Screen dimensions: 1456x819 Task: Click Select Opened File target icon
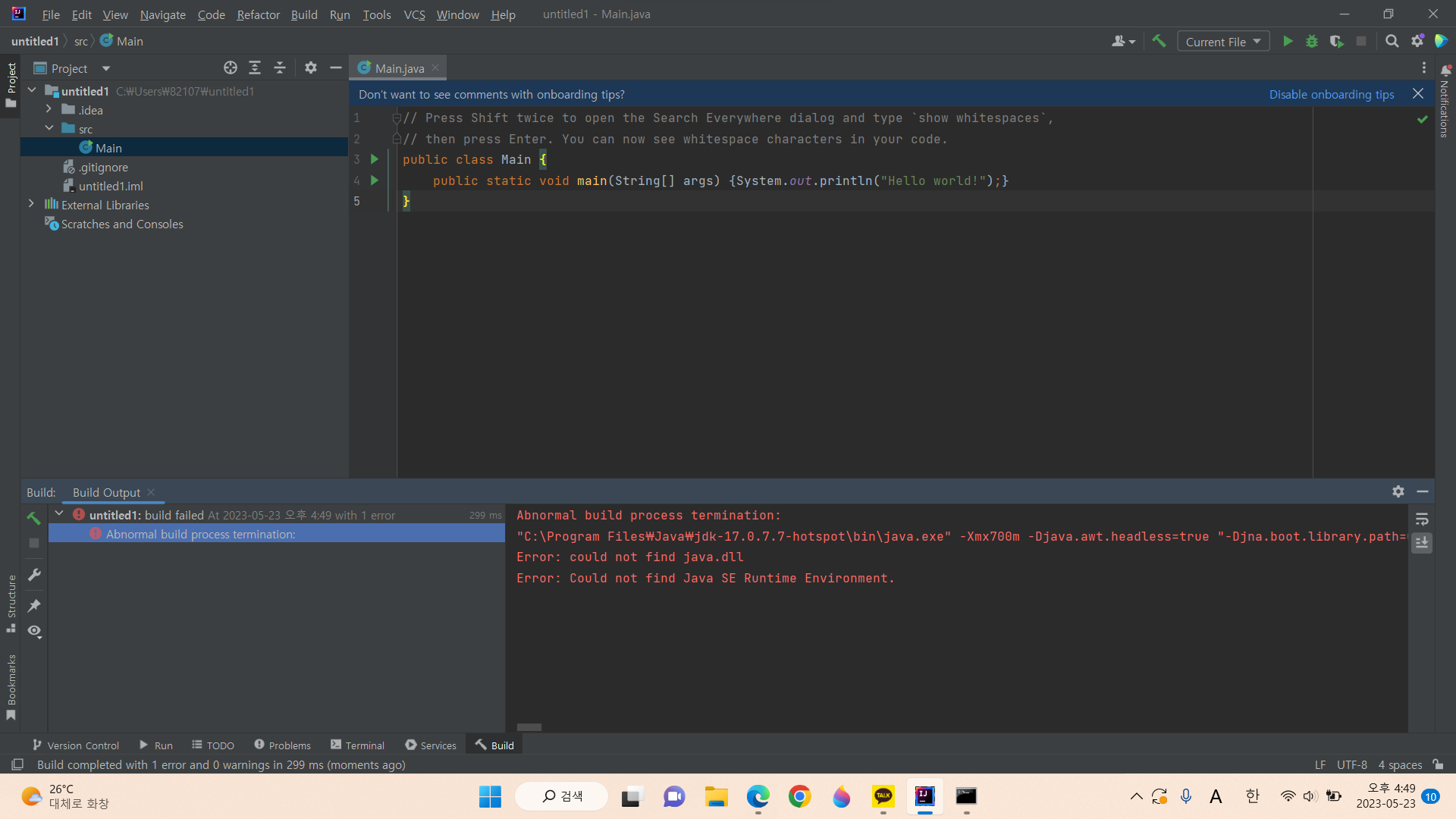pos(231,67)
